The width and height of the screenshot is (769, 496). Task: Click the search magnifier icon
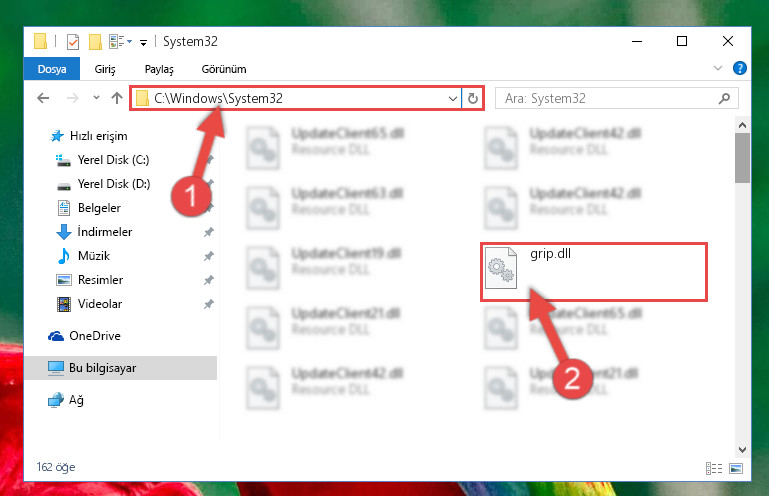pyautogui.click(x=724, y=99)
